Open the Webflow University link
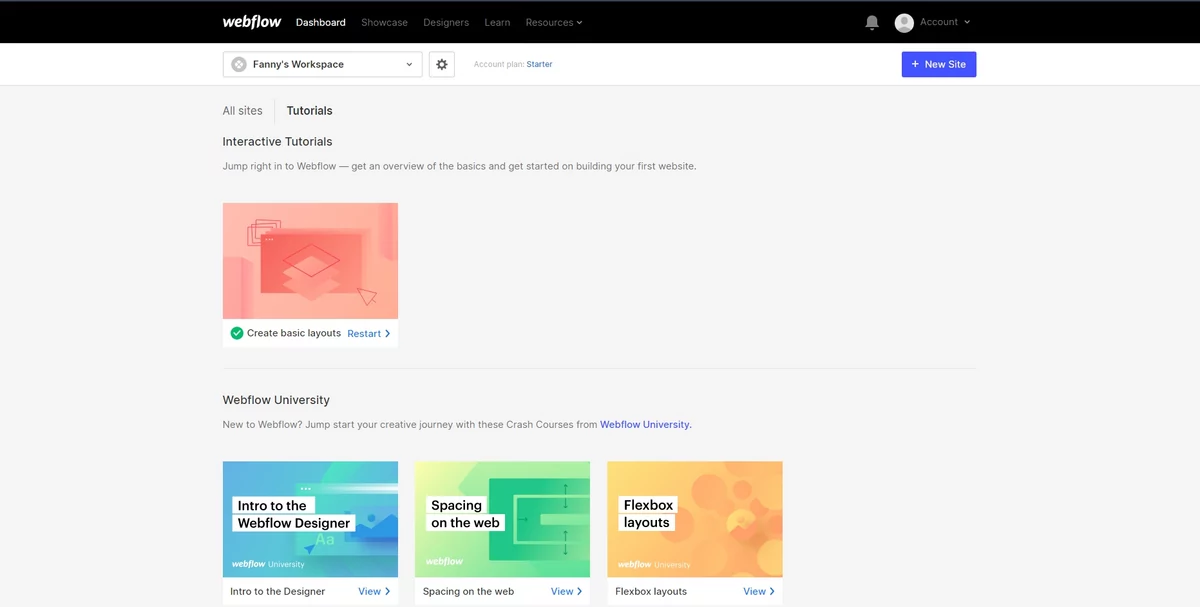 tap(646, 424)
